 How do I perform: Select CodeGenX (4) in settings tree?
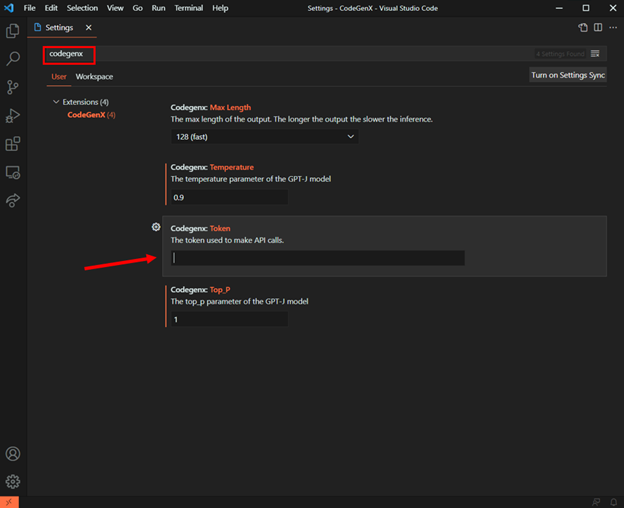92,115
